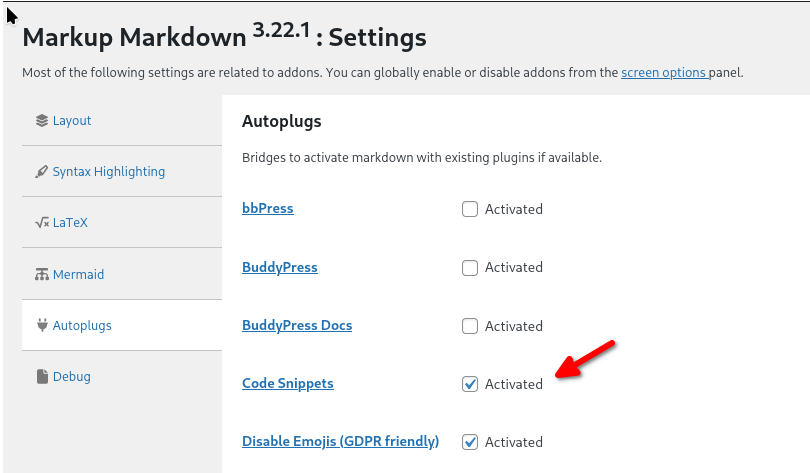Open the screen options link

665,73
